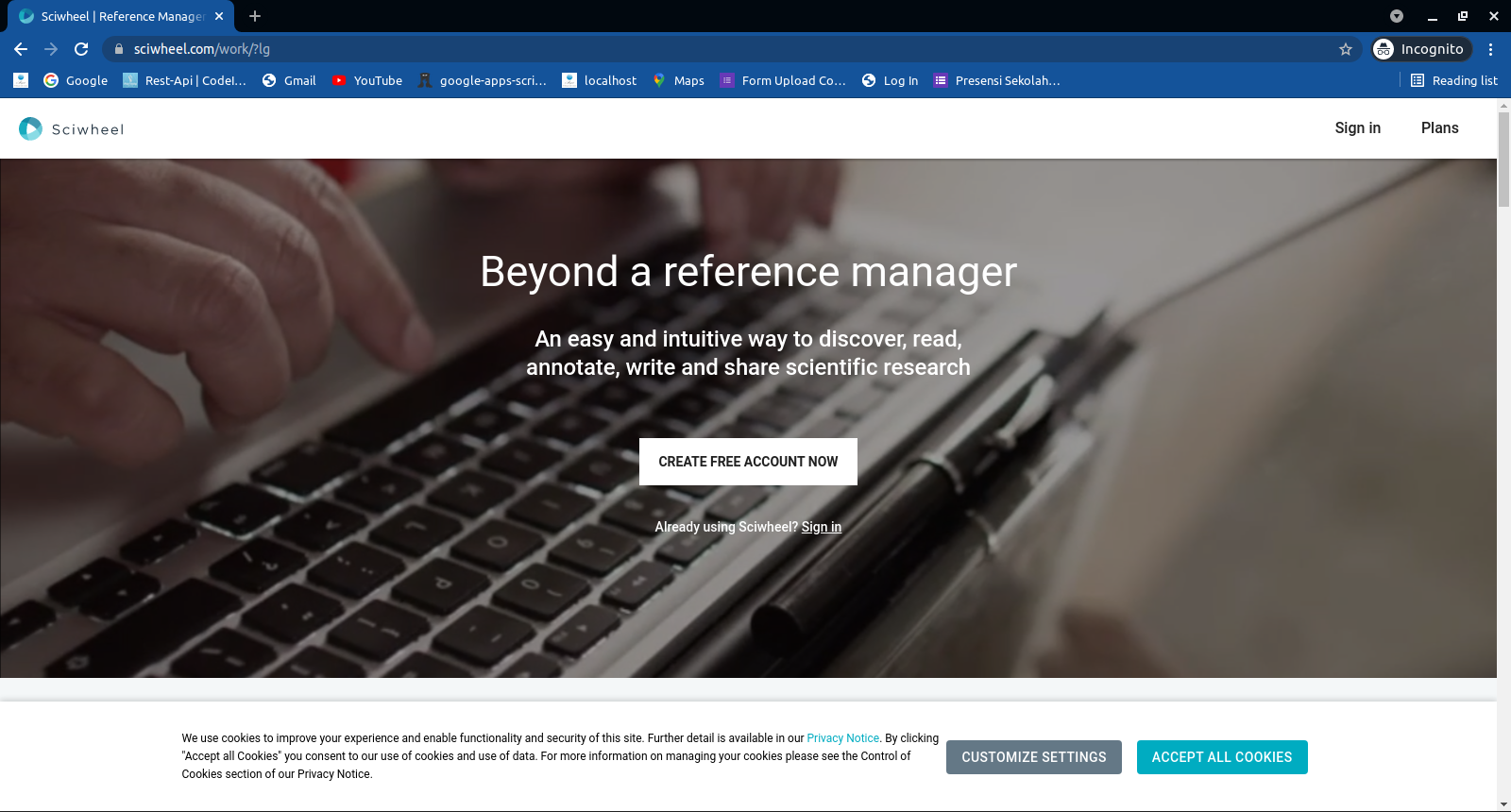Open the Rest-Api CodeI bookmark

tap(184, 80)
